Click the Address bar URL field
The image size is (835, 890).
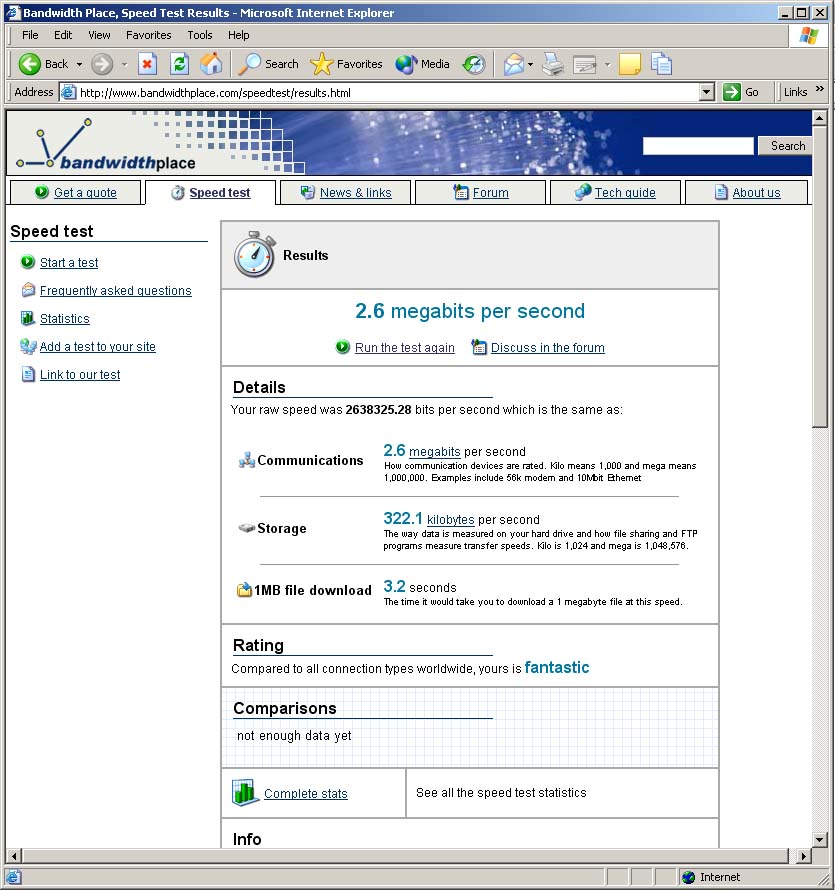click(x=379, y=92)
